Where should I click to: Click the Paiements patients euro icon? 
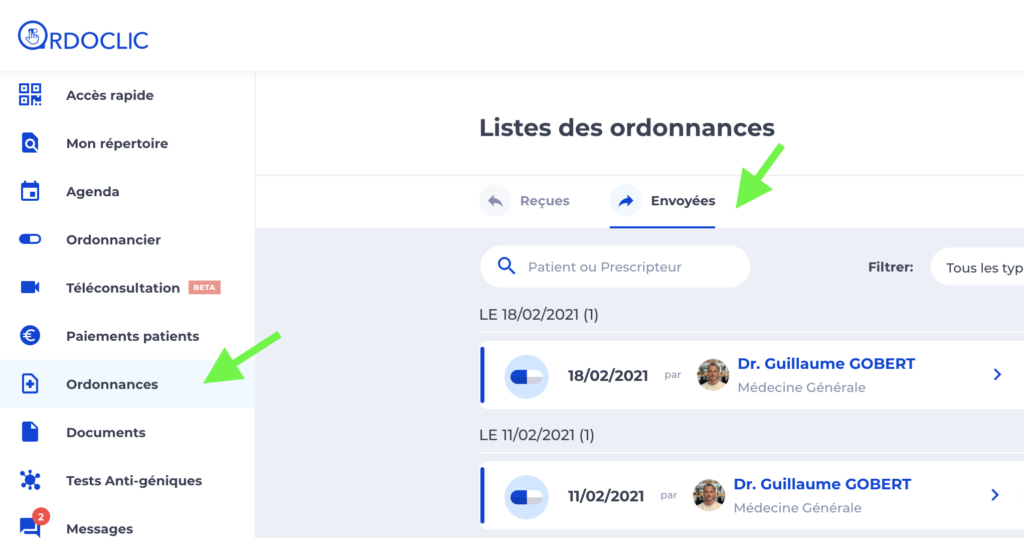click(30, 336)
